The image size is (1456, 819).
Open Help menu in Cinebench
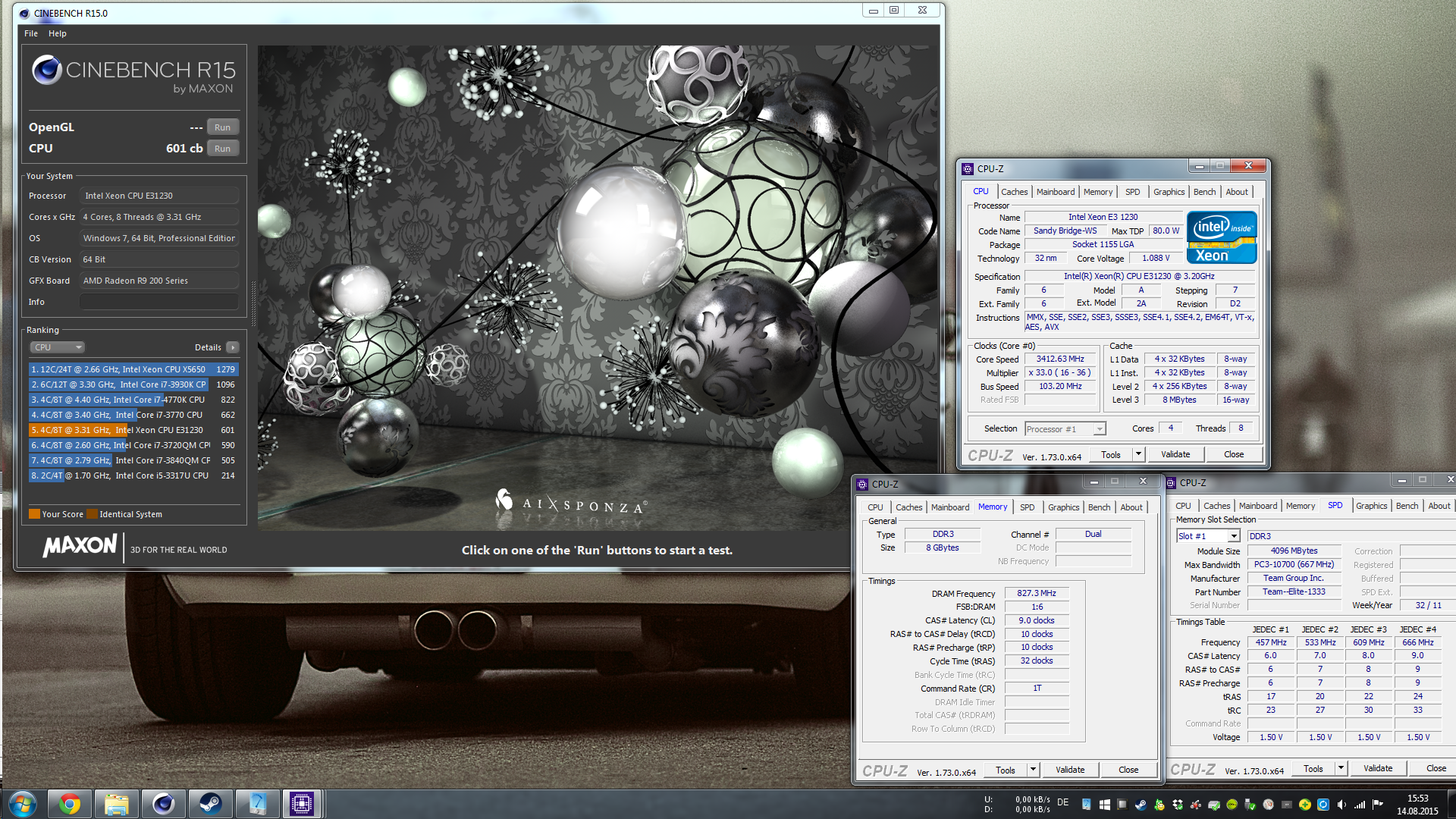58,33
